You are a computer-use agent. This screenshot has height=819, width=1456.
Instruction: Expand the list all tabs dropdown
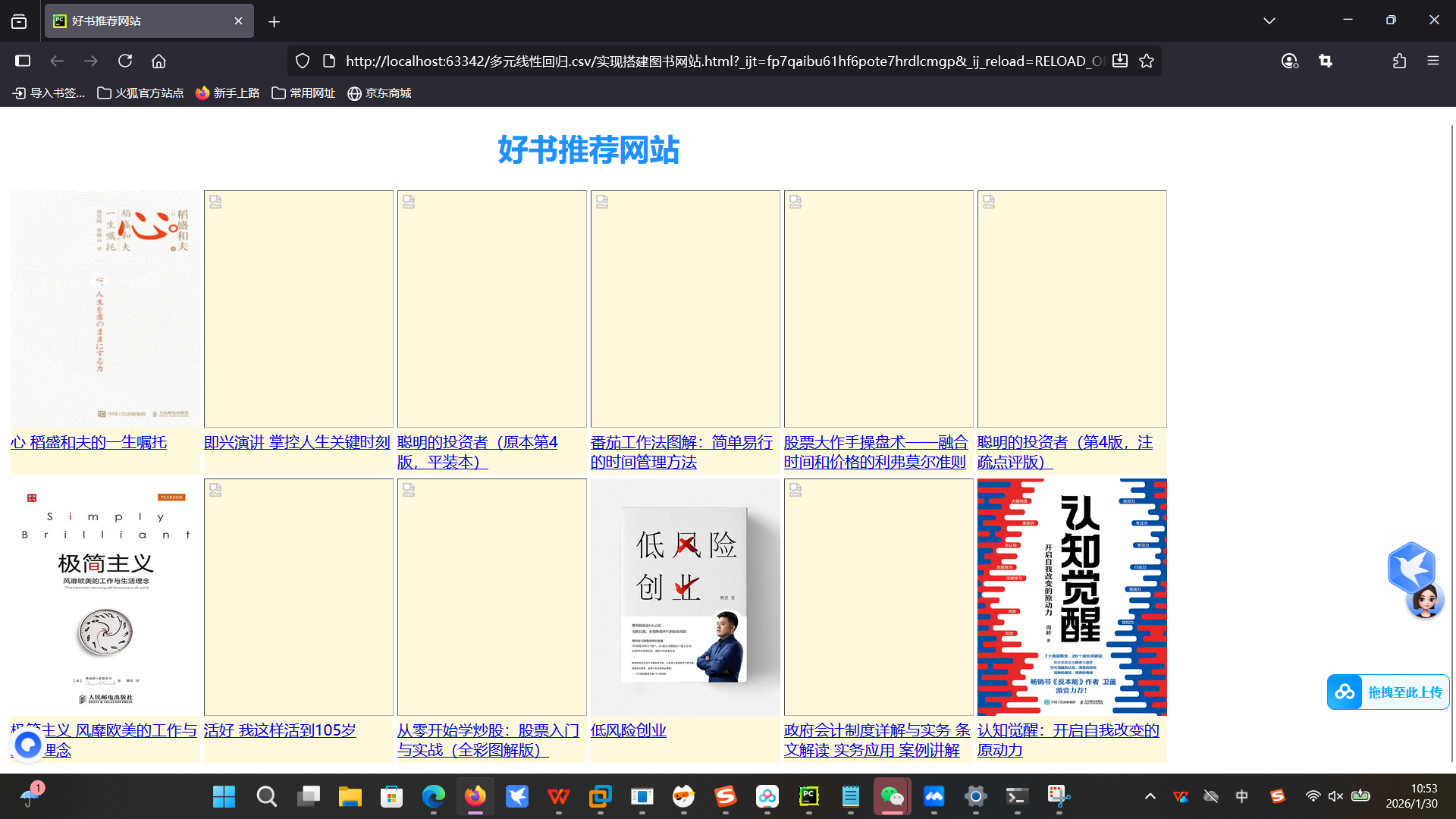(x=1269, y=21)
